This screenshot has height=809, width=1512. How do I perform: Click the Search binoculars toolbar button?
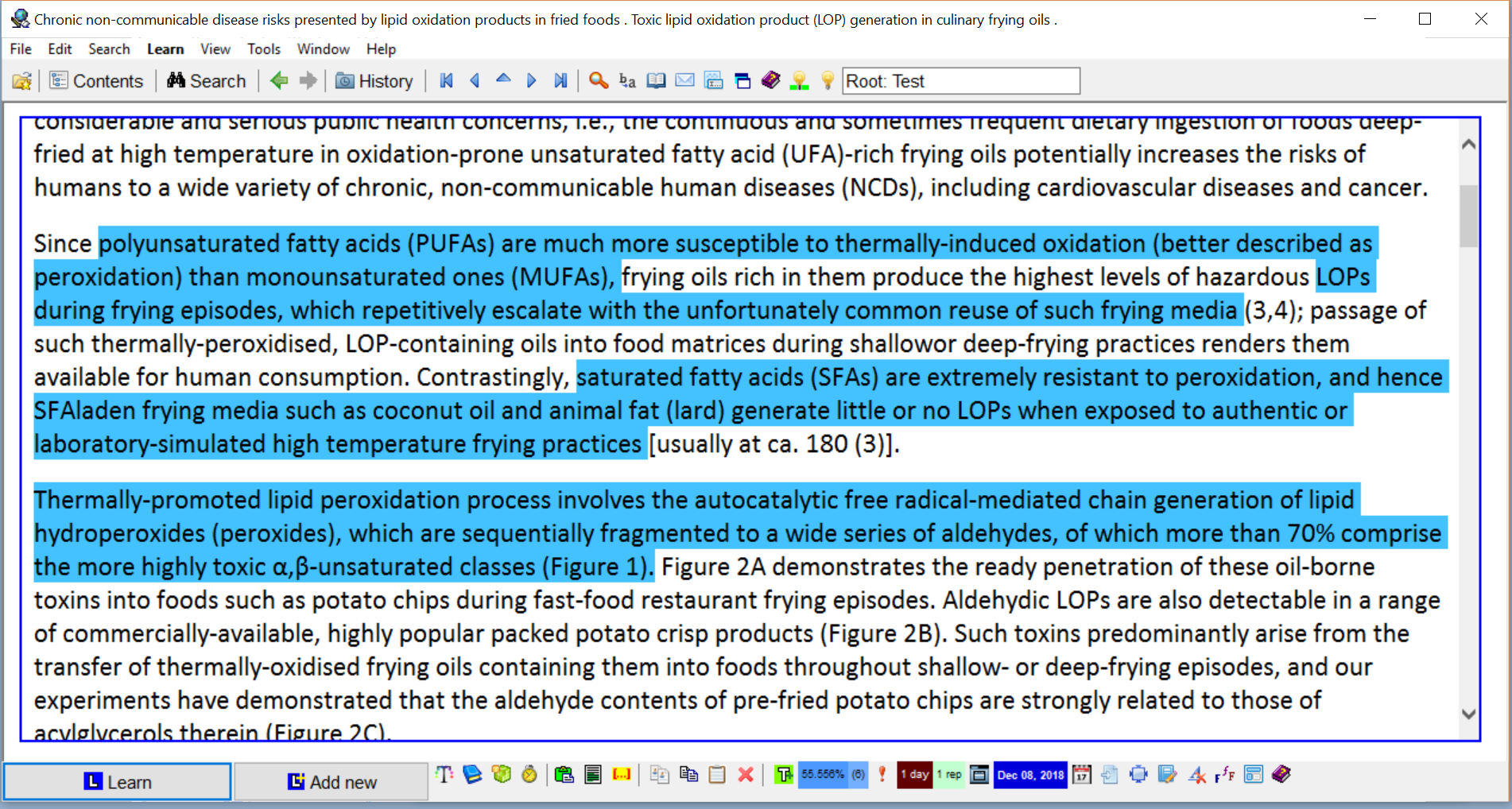(207, 81)
